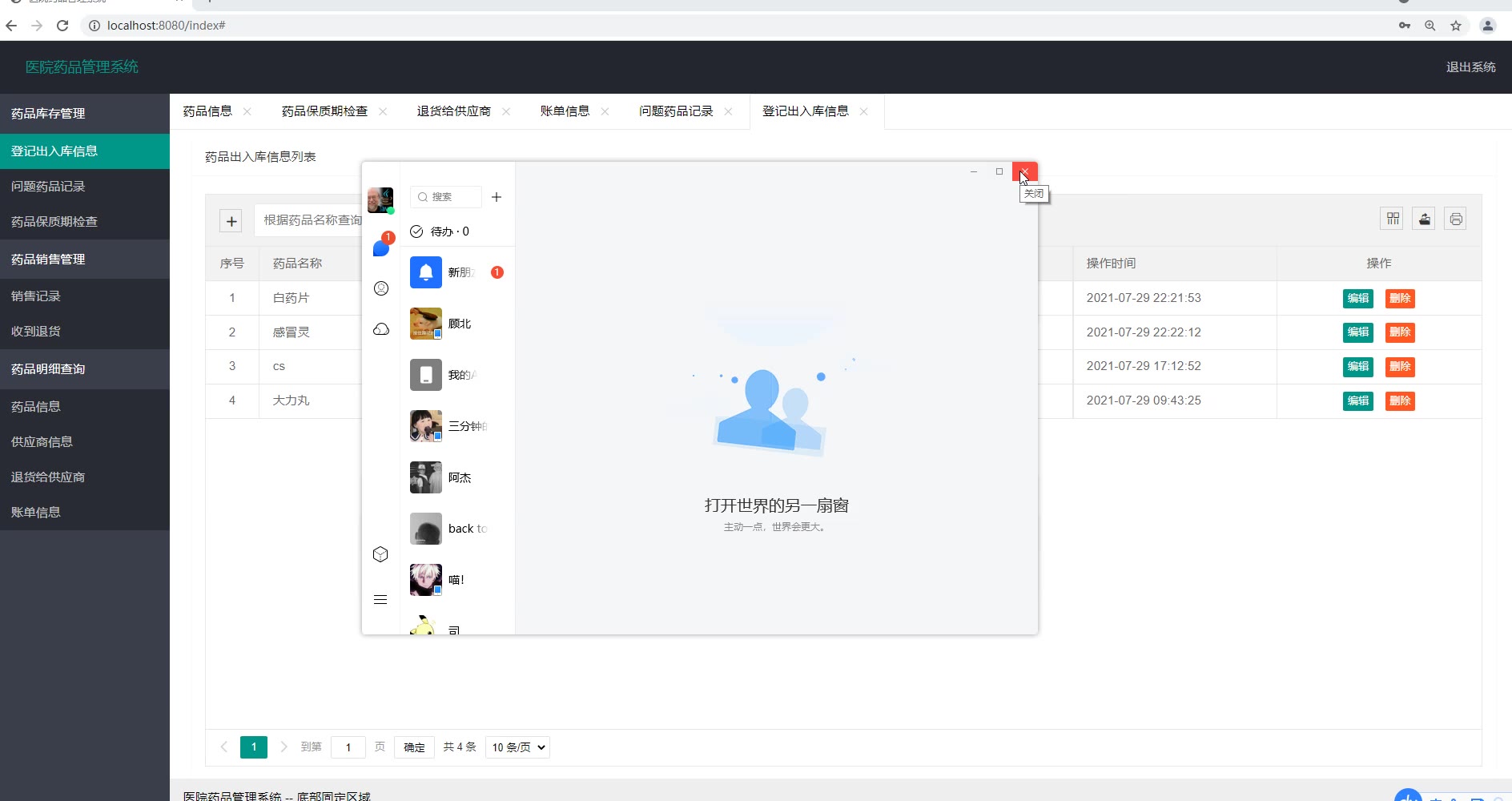This screenshot has width=1512, height=801.
Task: Edit the 22:22:12 row record
Action: (1358, 332)
